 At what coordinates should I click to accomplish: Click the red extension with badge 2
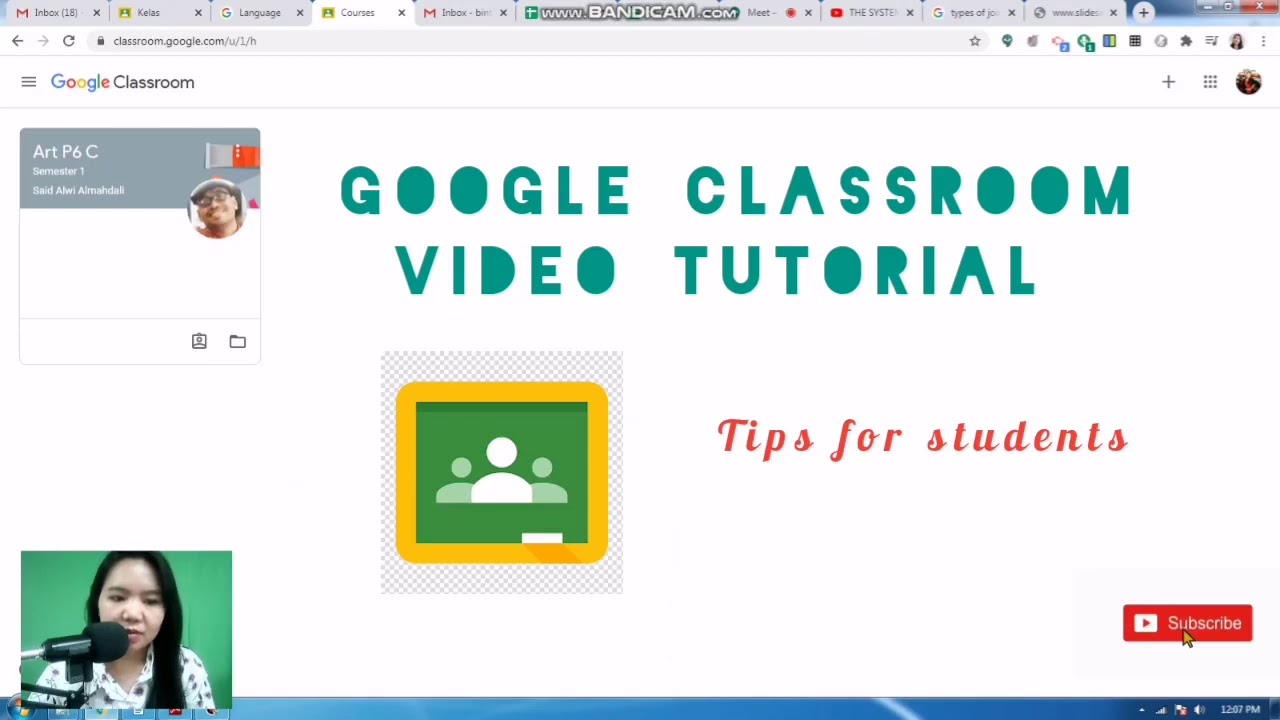pos(1060,42)
